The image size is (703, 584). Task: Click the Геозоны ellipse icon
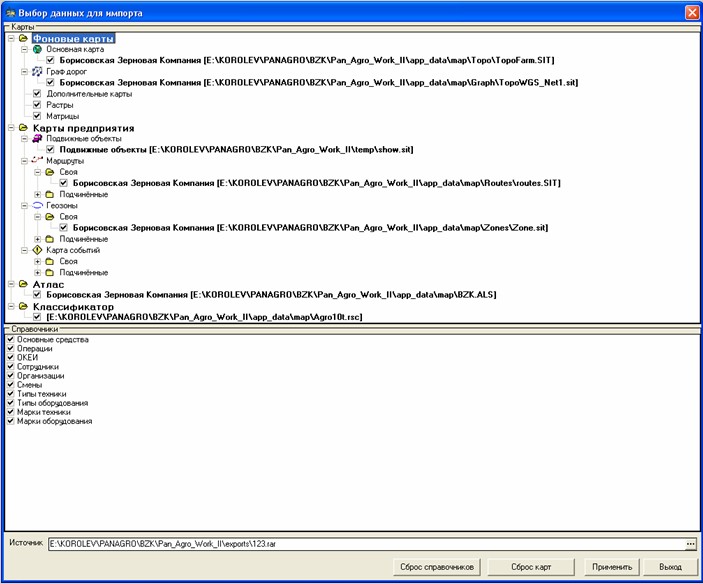coord(38,205)
